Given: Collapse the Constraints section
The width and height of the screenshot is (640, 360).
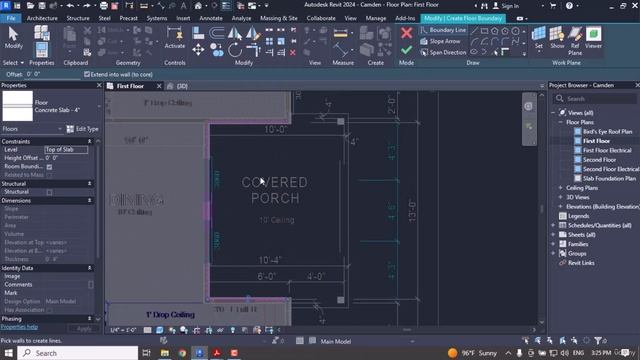Looking at the screenshot, I should [x=90, y=141].
